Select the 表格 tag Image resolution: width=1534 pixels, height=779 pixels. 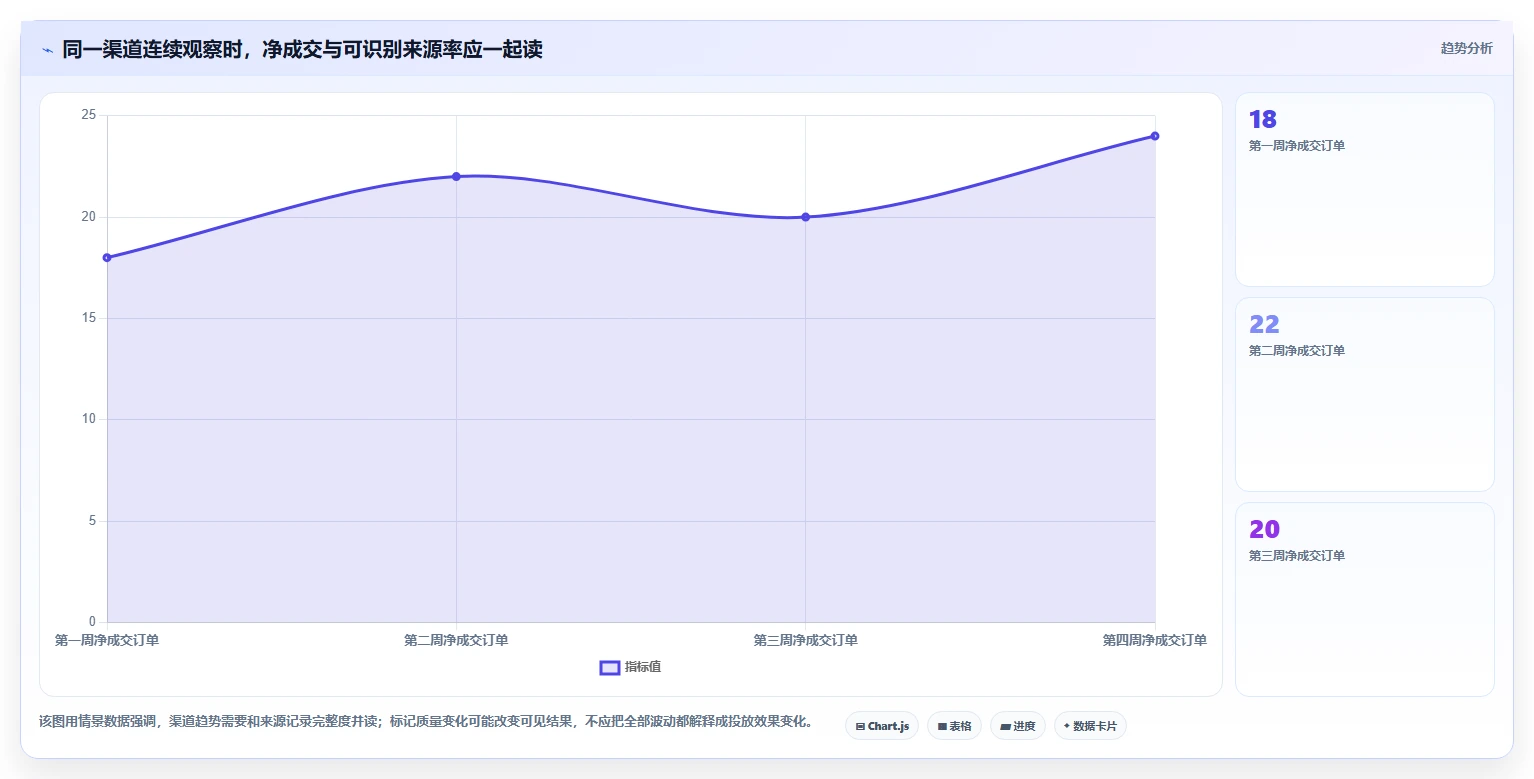[954, 726]
